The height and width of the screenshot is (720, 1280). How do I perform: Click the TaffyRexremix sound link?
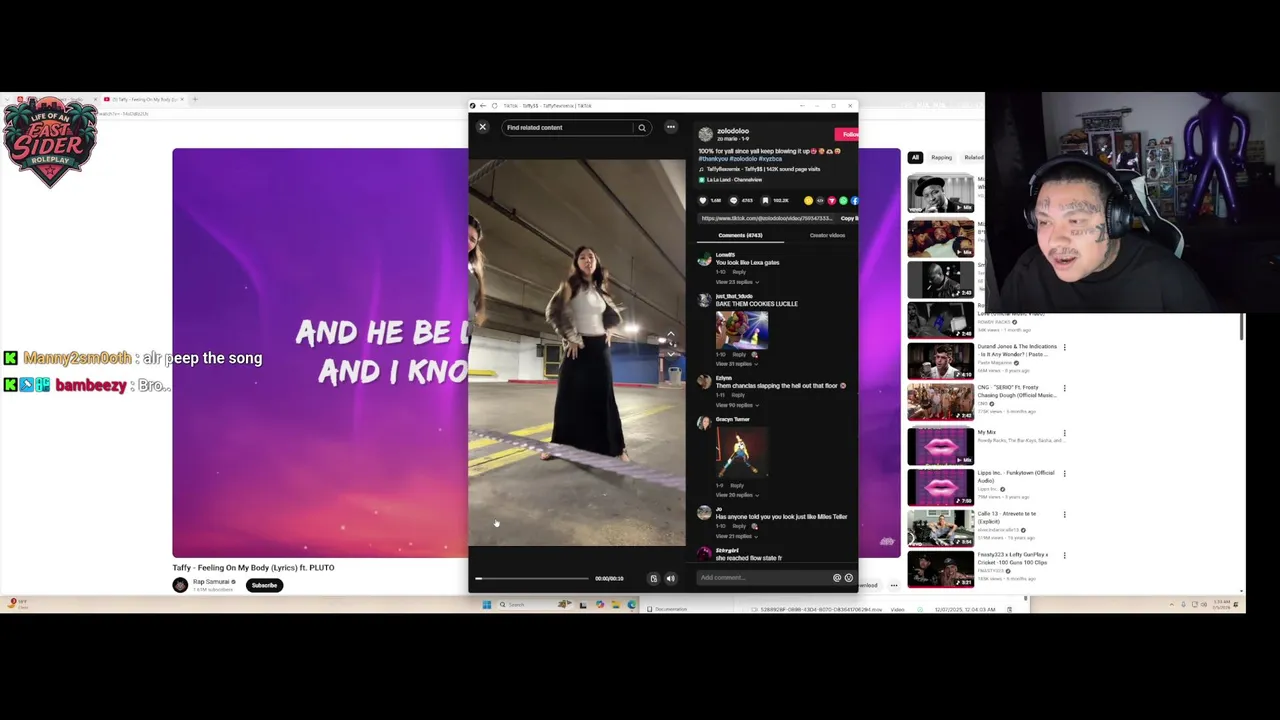click(x=763, y=169)
